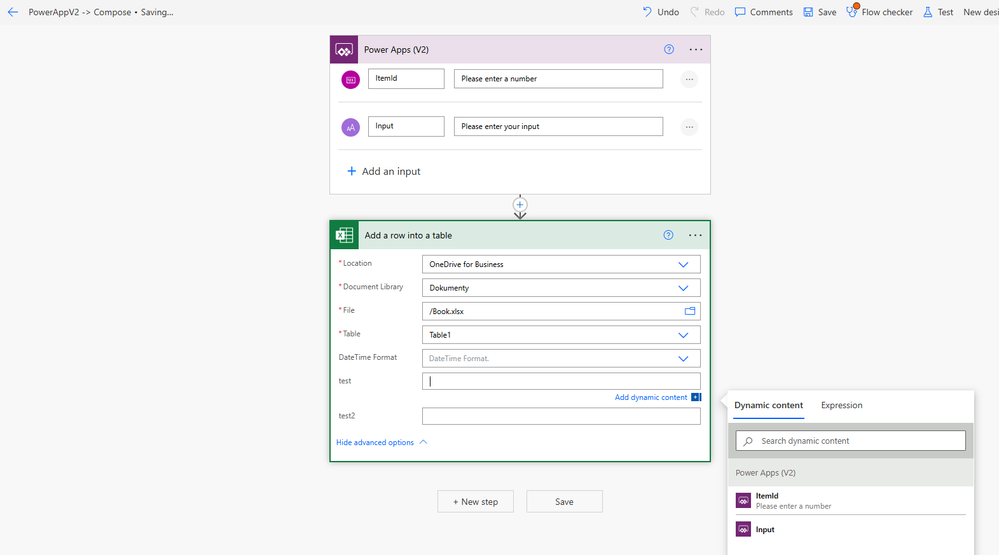Click the test column input field
Screen dimensions: 999x555
[x=561, y=381]
